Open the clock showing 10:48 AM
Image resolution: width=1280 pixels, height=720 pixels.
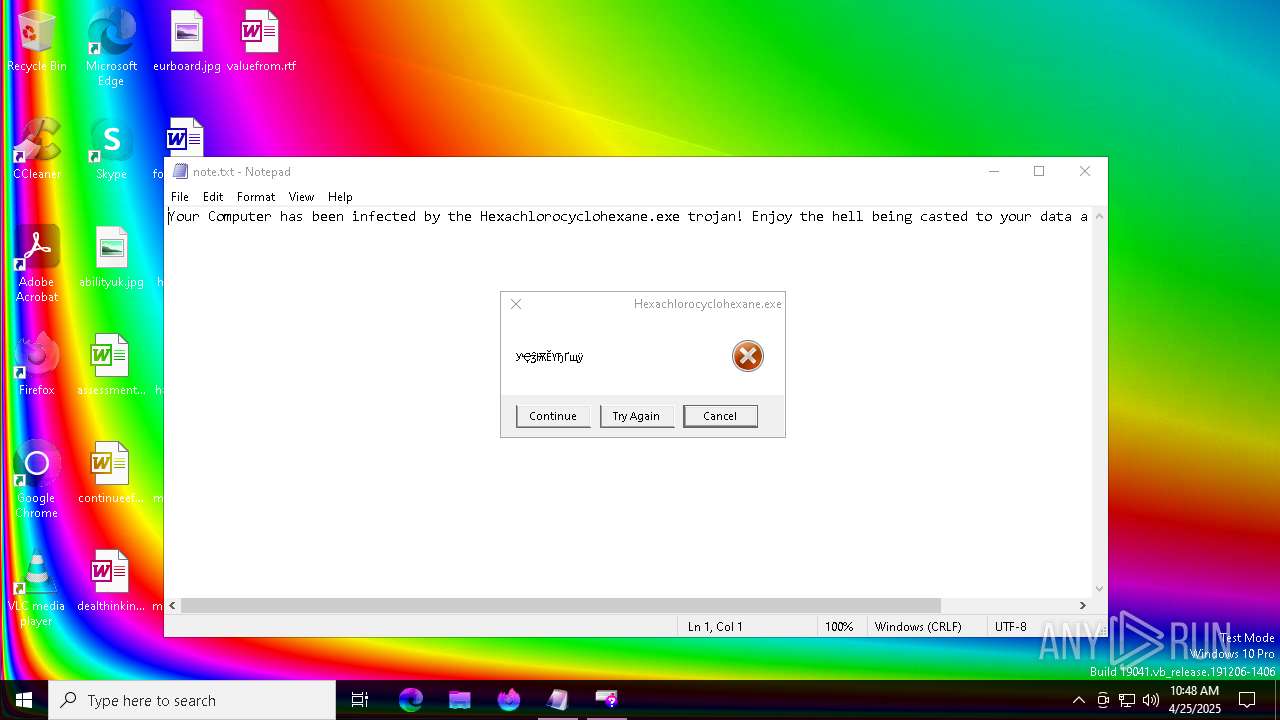click(x=1195, y=700)
